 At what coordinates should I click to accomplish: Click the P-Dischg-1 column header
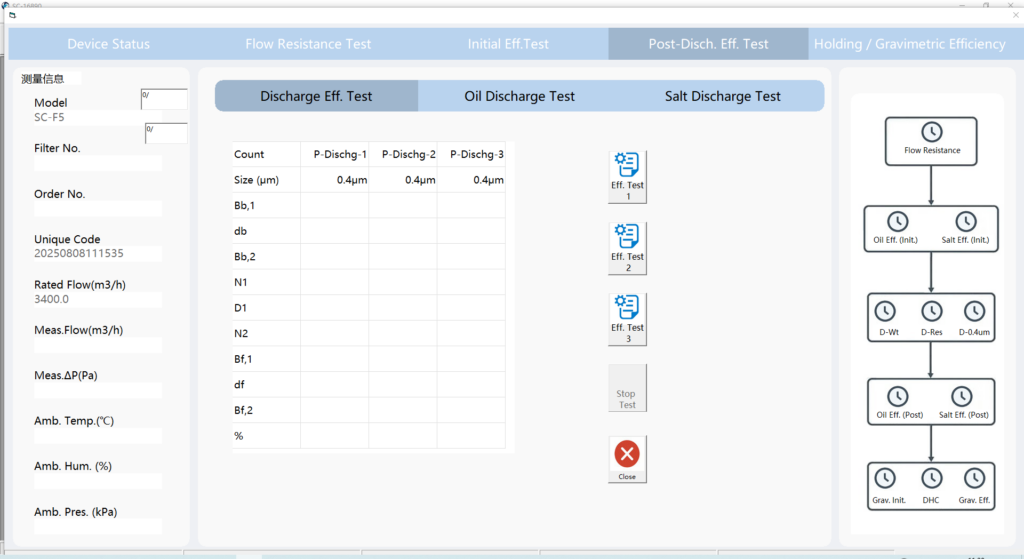coord(339,154)
